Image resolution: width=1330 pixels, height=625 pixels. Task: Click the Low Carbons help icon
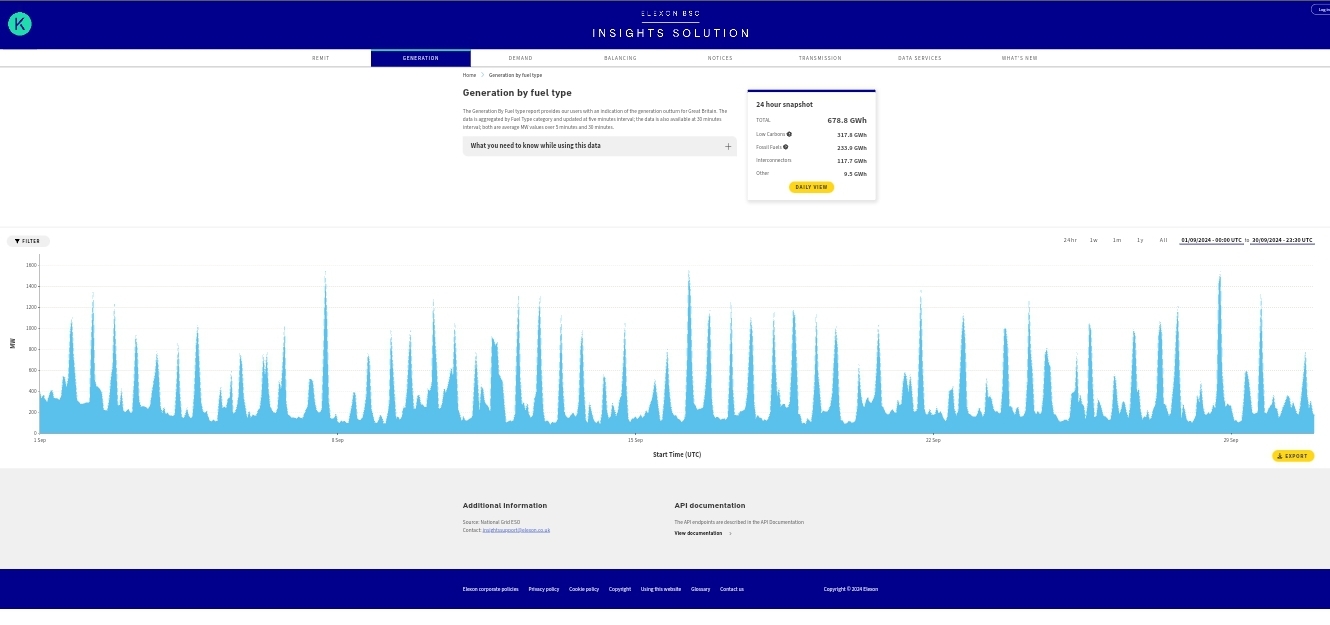[789, 134]
